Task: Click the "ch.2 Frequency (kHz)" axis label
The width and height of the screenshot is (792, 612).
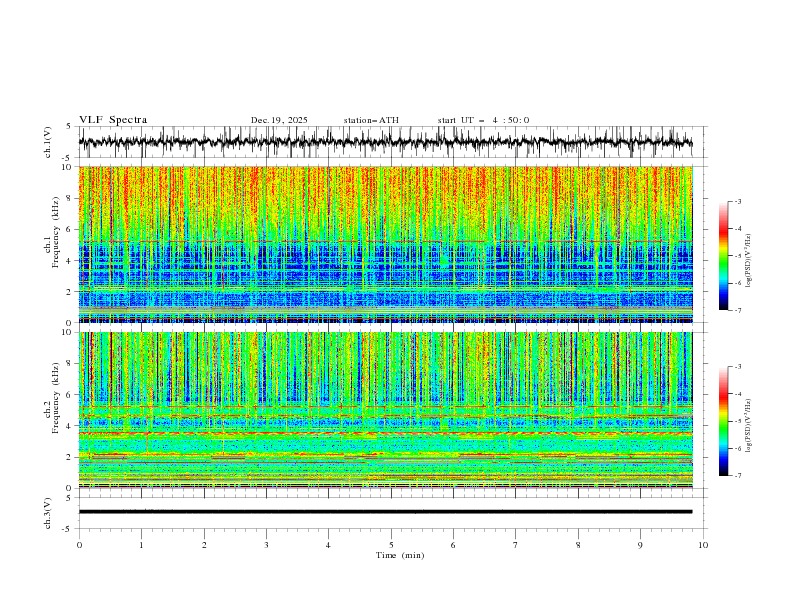Action: (x=52, y=397)
